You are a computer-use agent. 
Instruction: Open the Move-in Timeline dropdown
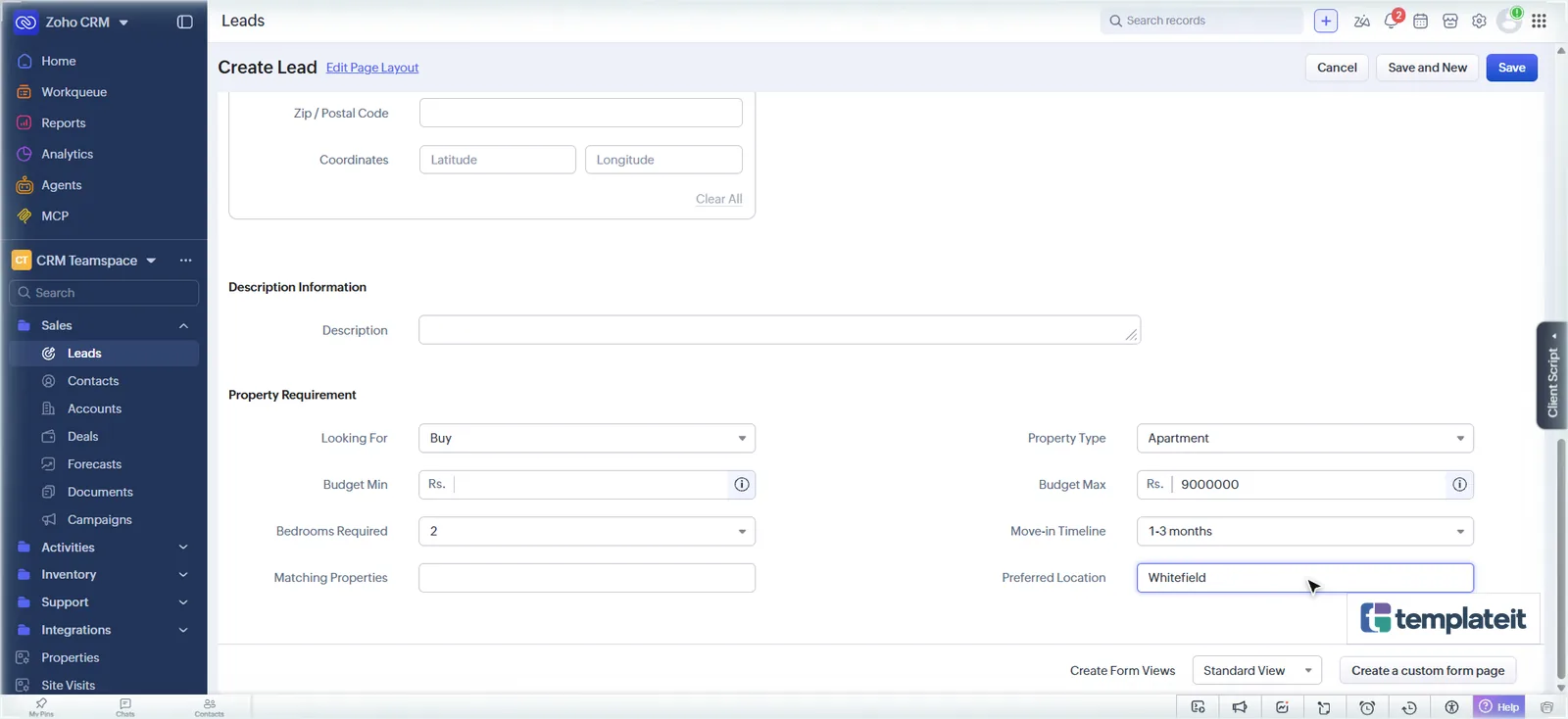point(1304,531)
